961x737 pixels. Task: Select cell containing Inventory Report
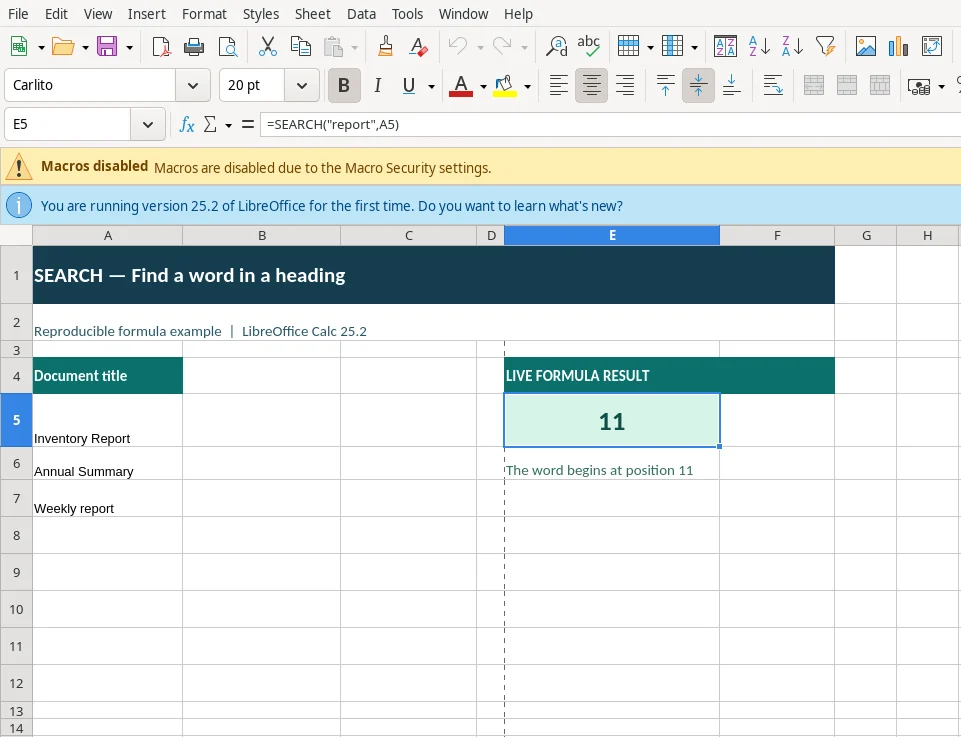108,420
